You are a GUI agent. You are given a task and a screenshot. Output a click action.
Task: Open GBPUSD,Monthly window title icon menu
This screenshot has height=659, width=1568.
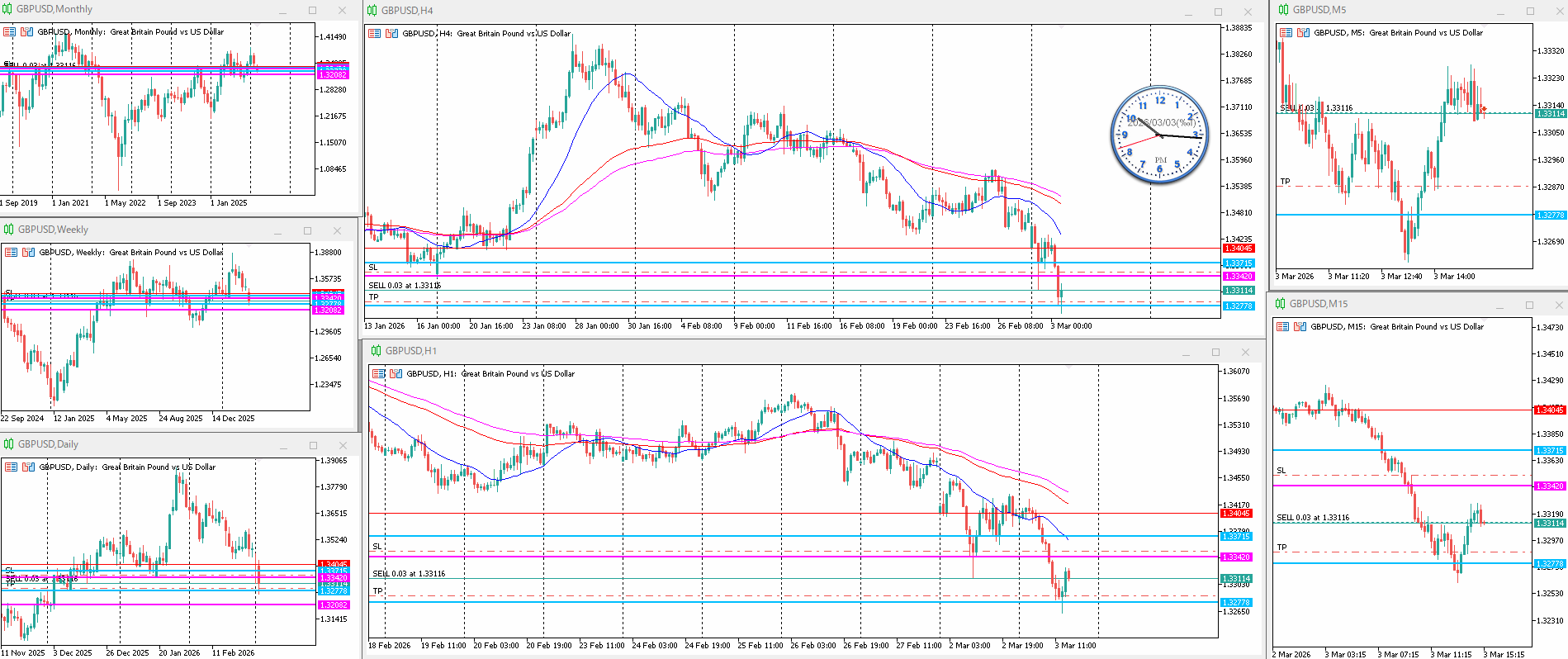[x=7, y=9]
